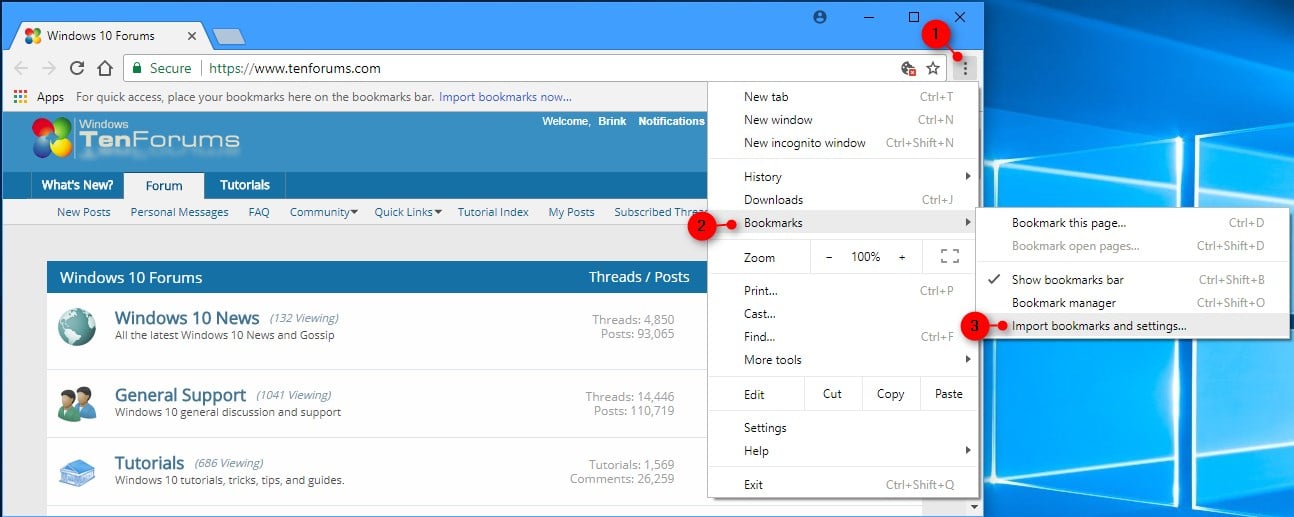Open the General Support forum link

pos(180,395)
